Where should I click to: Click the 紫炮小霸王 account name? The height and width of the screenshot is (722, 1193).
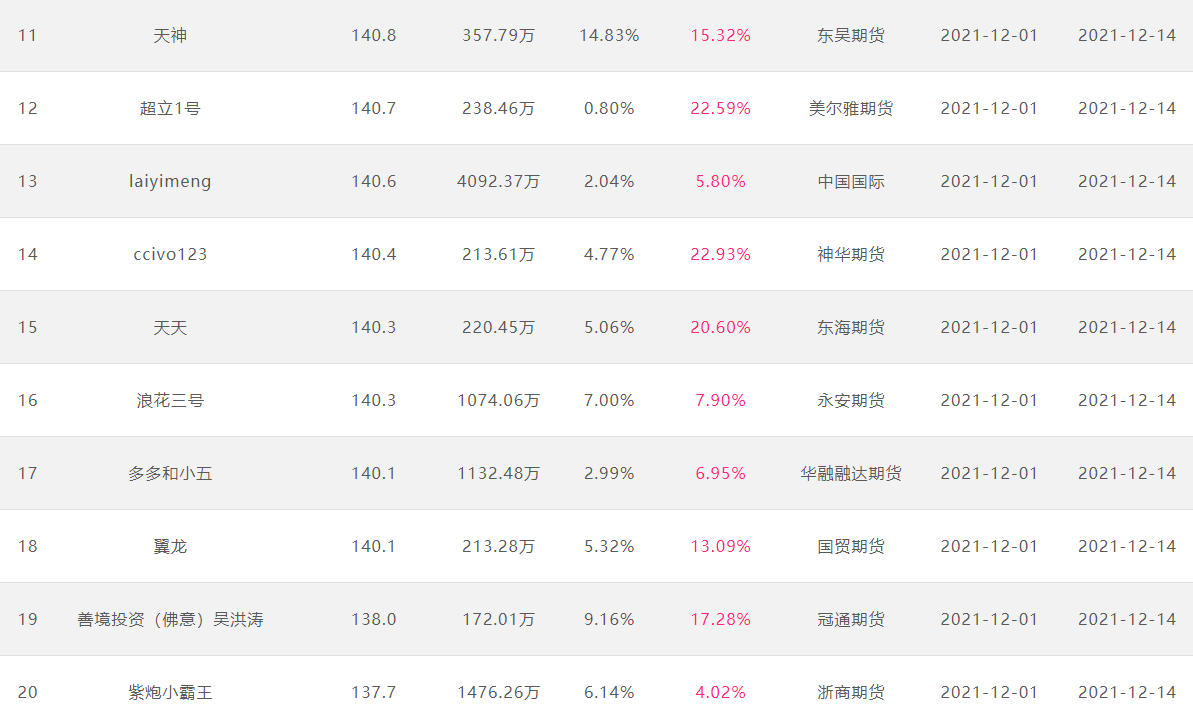170,693
